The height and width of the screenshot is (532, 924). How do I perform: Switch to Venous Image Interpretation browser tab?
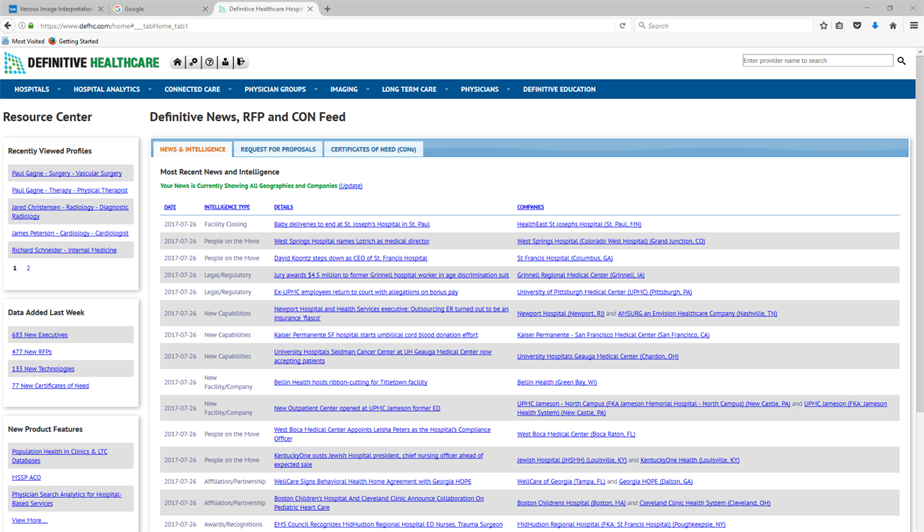[x=55, y=9]
